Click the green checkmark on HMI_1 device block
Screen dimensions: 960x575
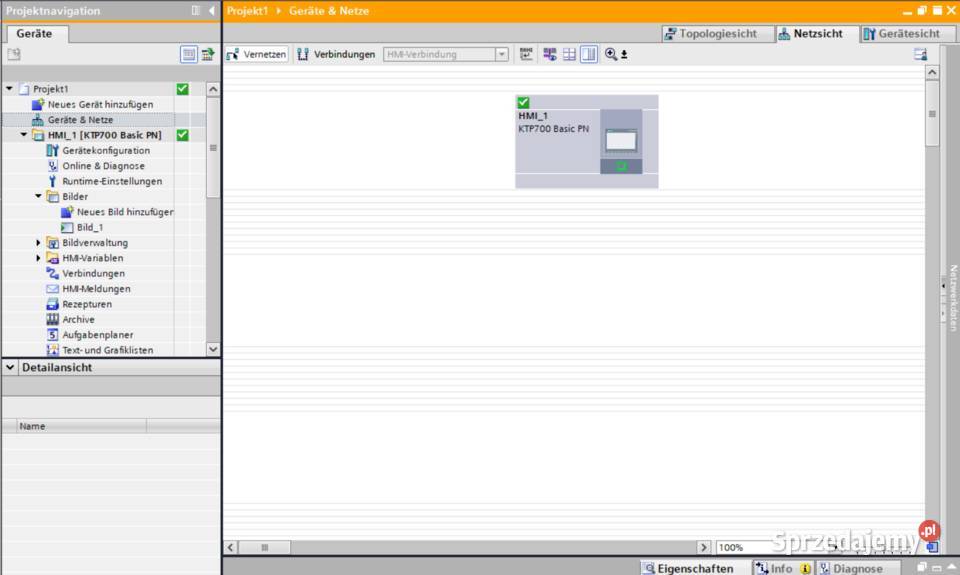pyautogui.click(x=523, y=102)
